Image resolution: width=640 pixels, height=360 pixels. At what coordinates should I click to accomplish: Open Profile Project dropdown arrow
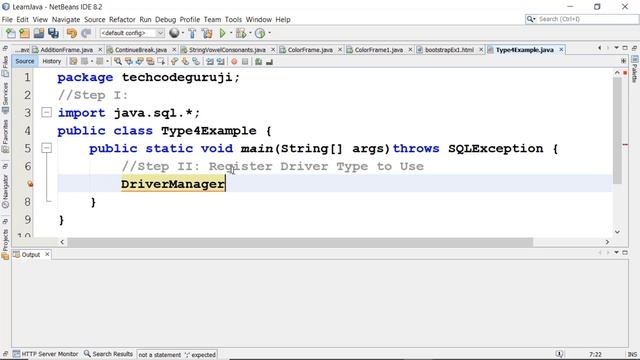coord(269,33)
